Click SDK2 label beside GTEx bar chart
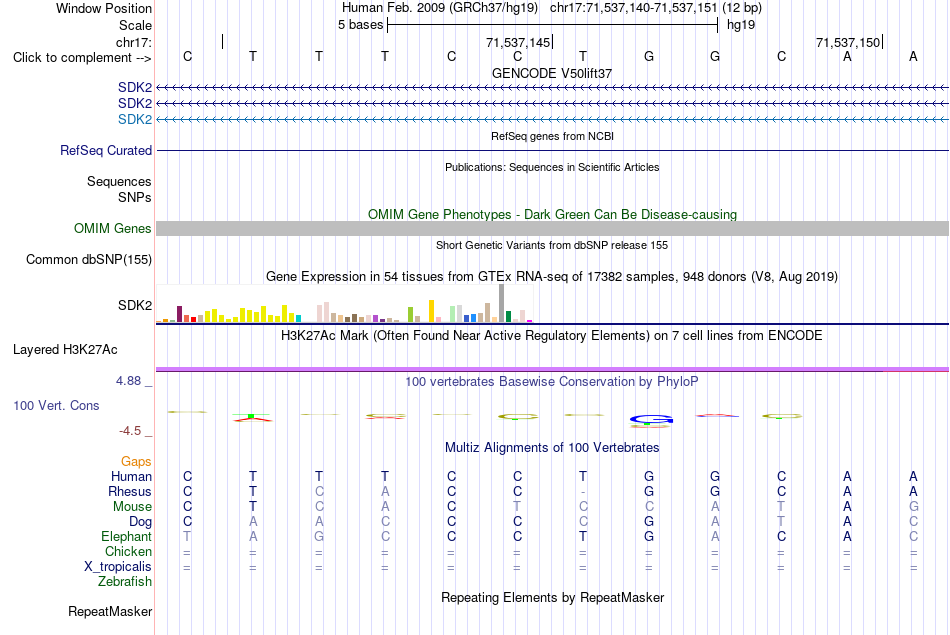The height and width of the screenshot is (635, 950). [x=135, y=305]
